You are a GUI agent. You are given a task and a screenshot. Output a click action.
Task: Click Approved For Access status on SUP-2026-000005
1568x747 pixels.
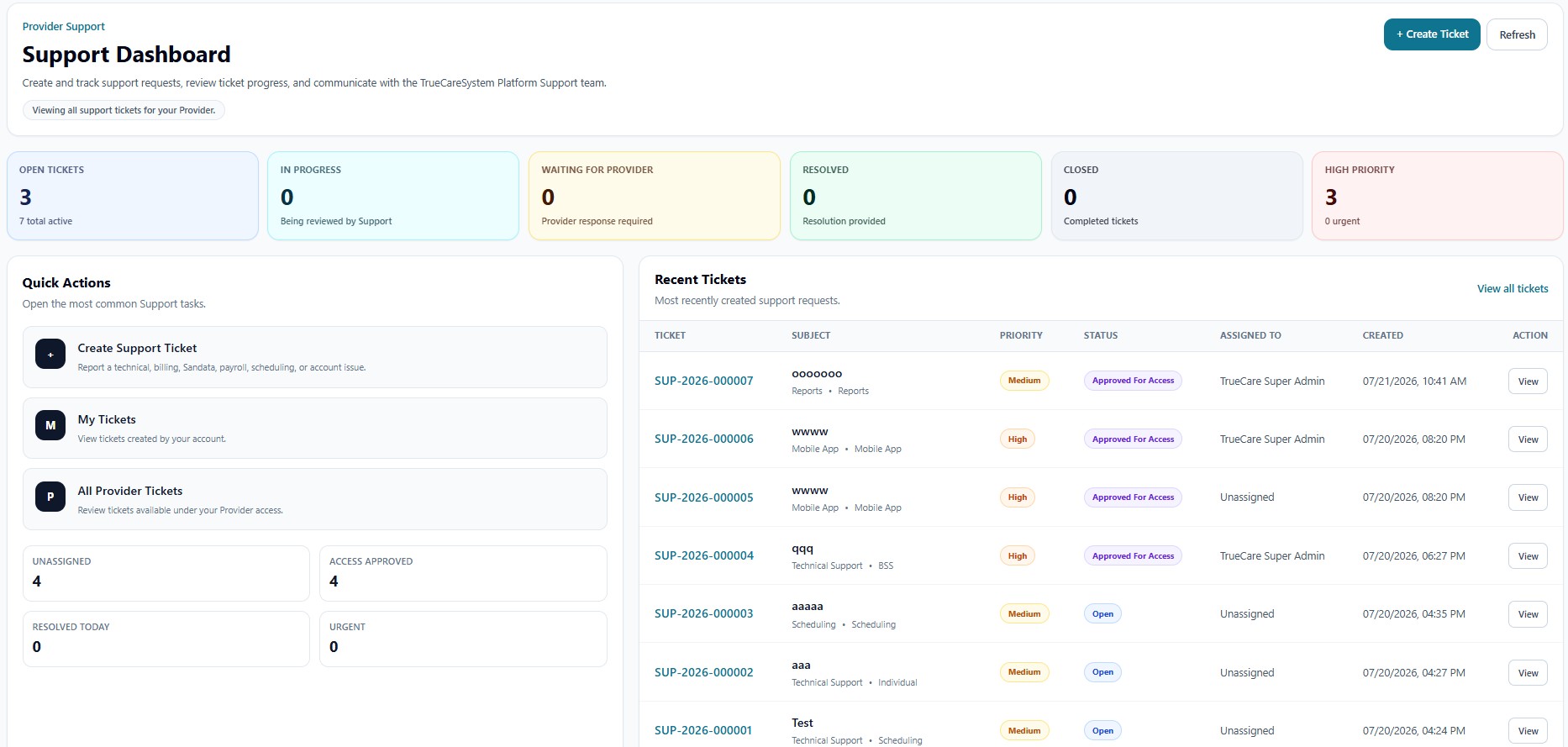pyautogui.click(x=1133, y=497)
